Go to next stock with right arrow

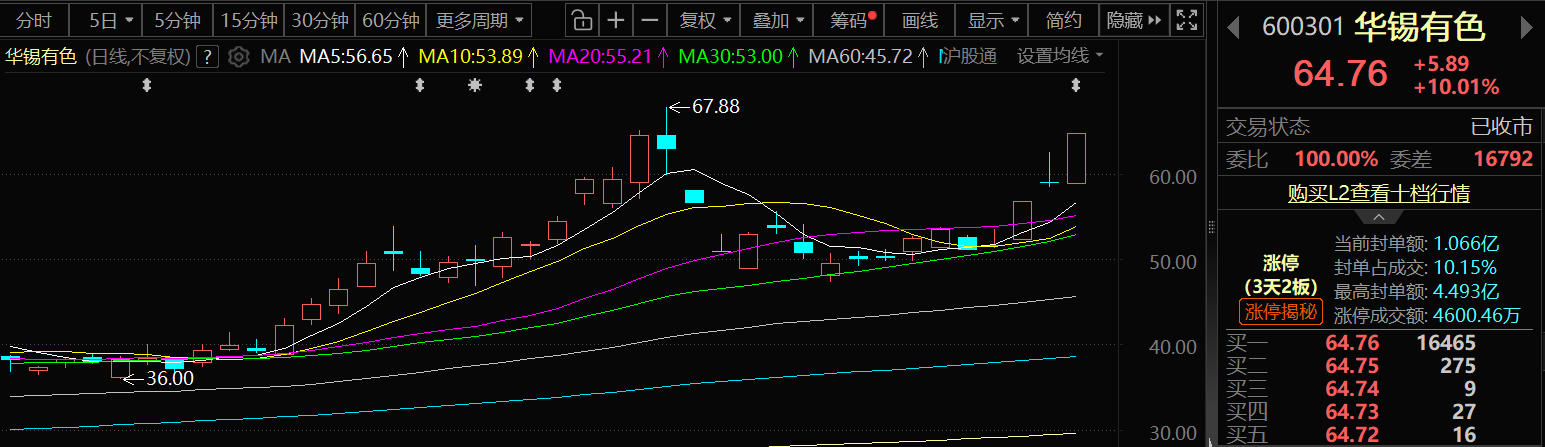tap(1526, 26)
